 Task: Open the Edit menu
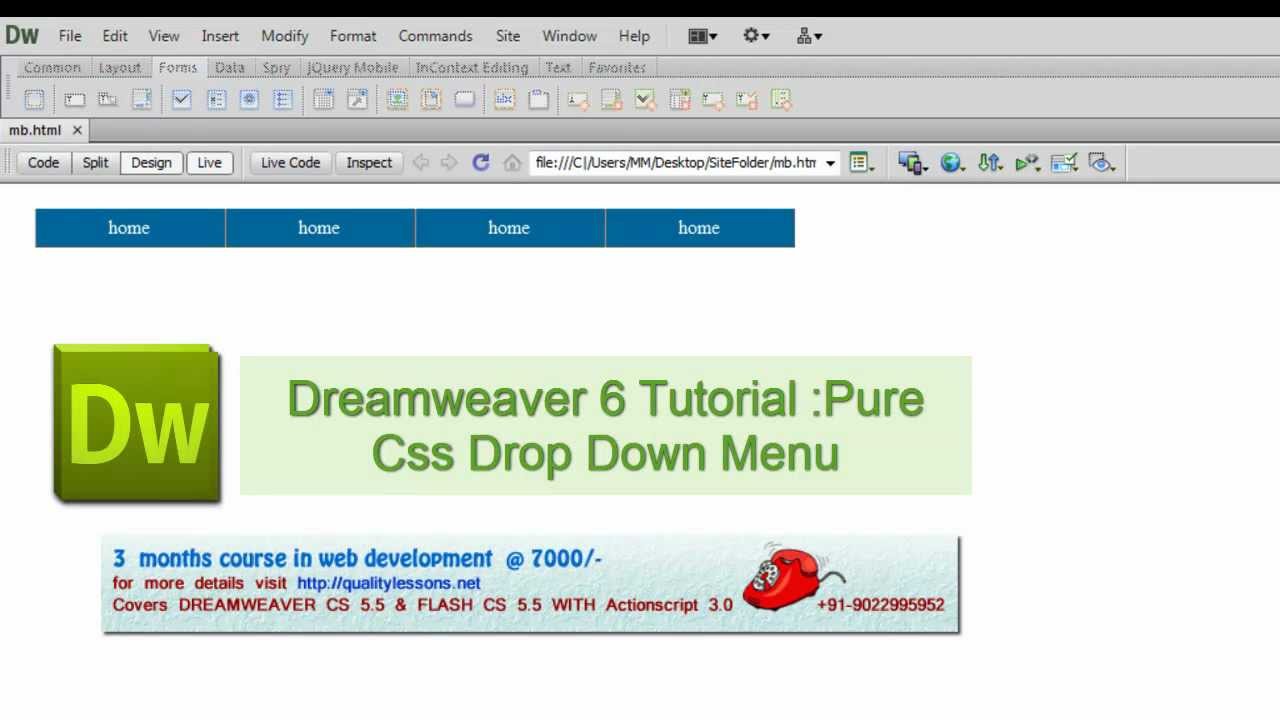(115, 36)
